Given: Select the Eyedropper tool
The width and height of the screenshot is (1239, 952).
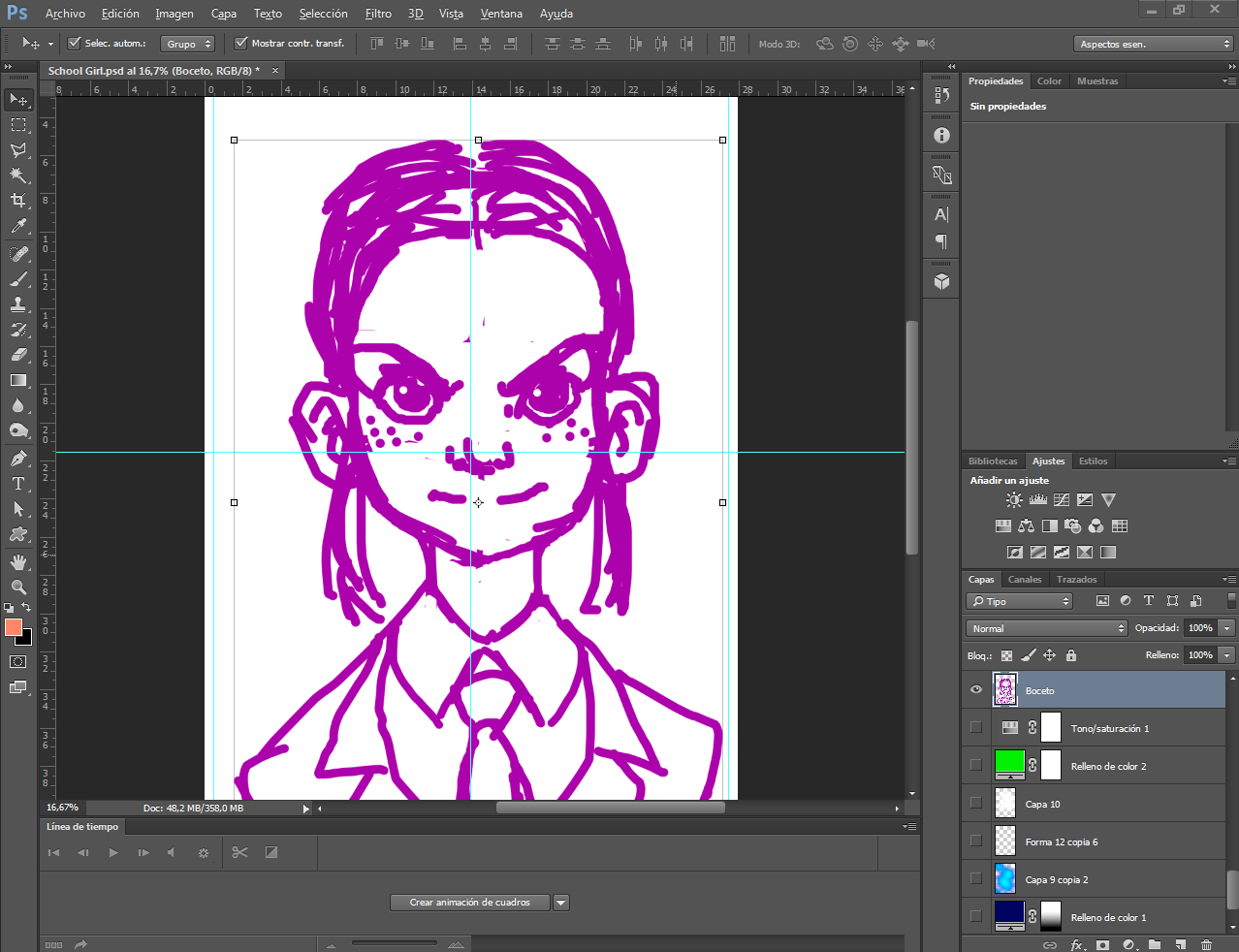Looking at the screenshot, I should click(18, 226).
